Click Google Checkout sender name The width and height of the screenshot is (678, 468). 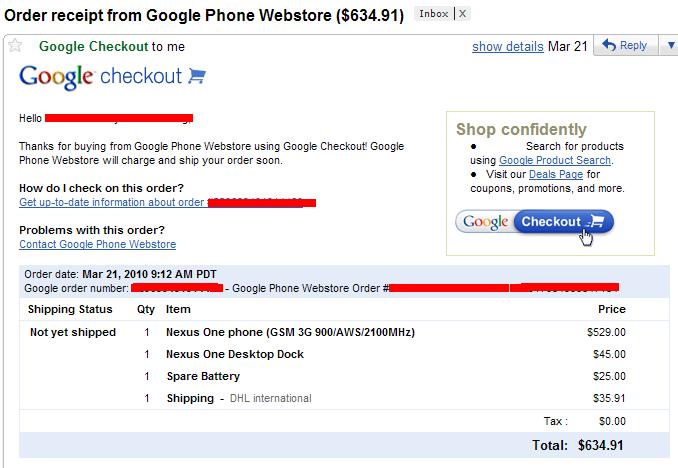(94, 46)
